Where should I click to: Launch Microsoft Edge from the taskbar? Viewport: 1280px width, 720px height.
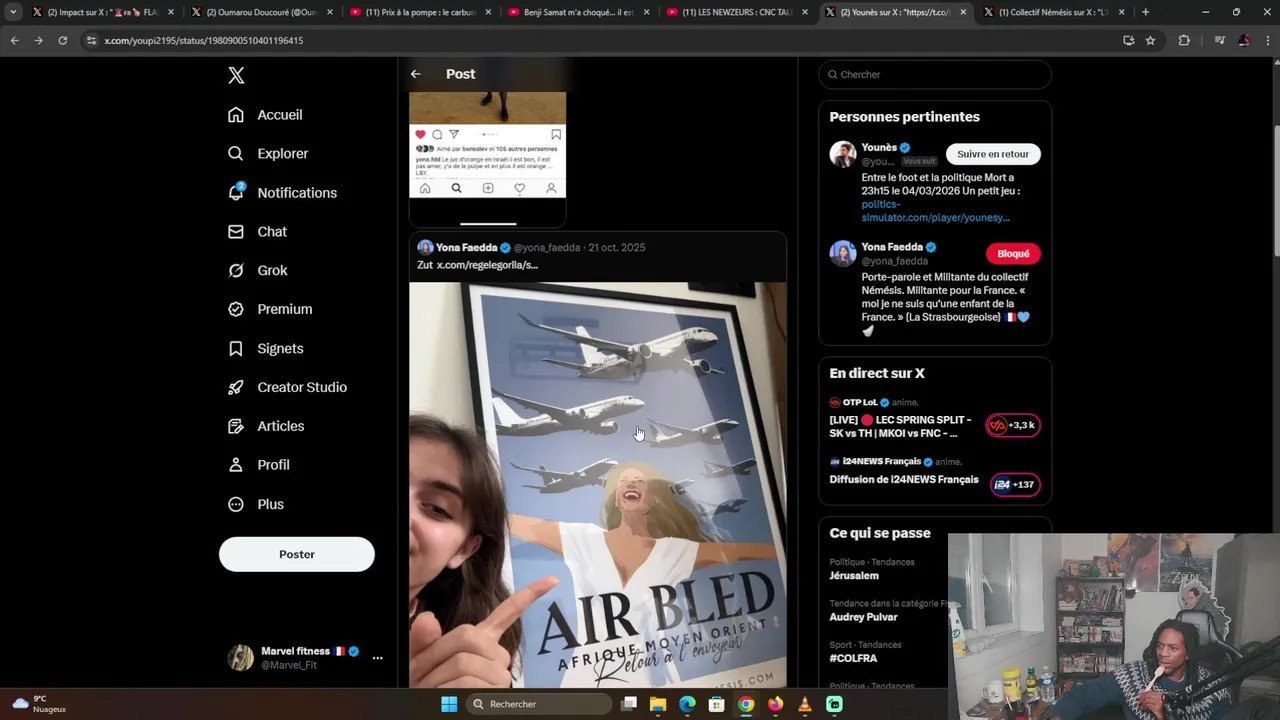[687, 704]
